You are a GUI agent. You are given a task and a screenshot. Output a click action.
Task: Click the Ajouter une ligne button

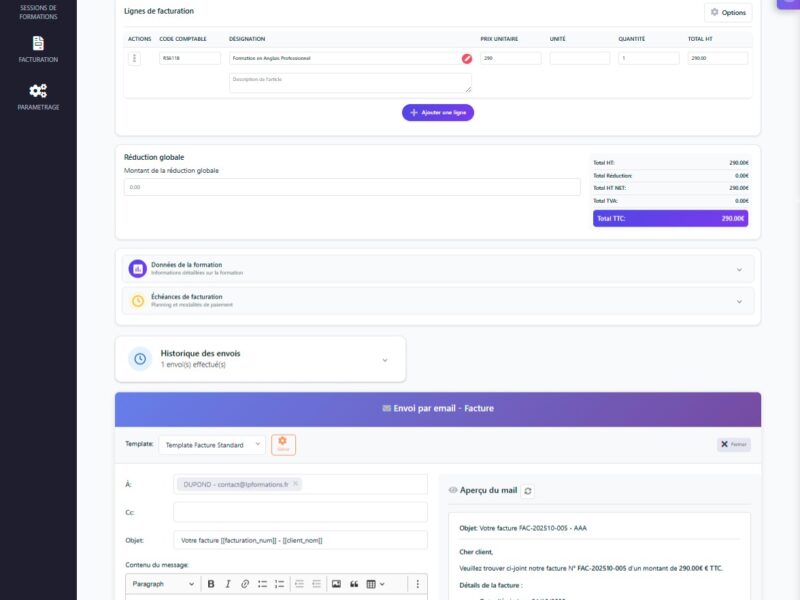coord(438,113)
